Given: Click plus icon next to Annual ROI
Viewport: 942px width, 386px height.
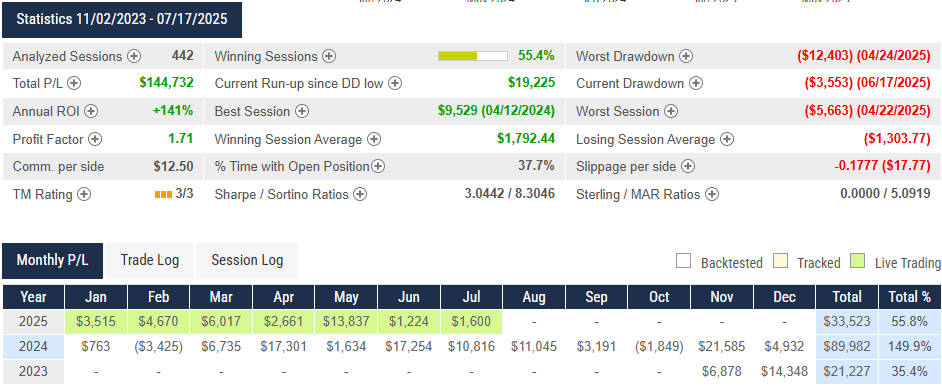Looking at the screenshot, I should (x=91, y=111).
